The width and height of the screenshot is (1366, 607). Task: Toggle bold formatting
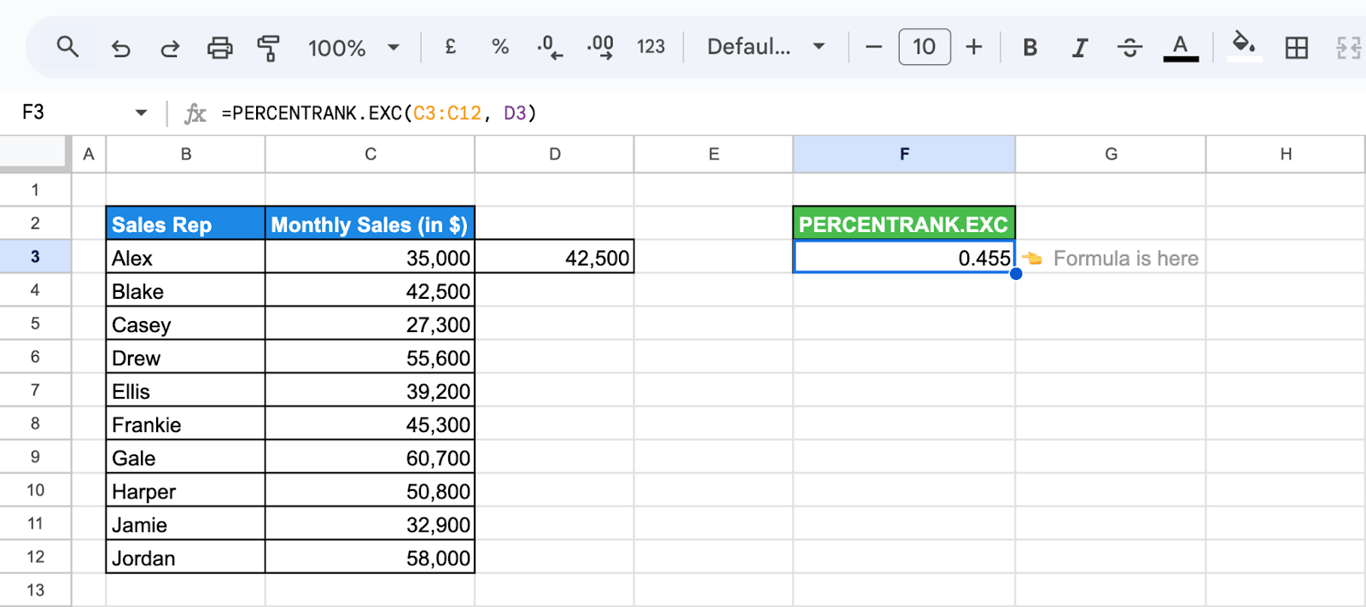pyautogui.click(x=1030, y=47)
